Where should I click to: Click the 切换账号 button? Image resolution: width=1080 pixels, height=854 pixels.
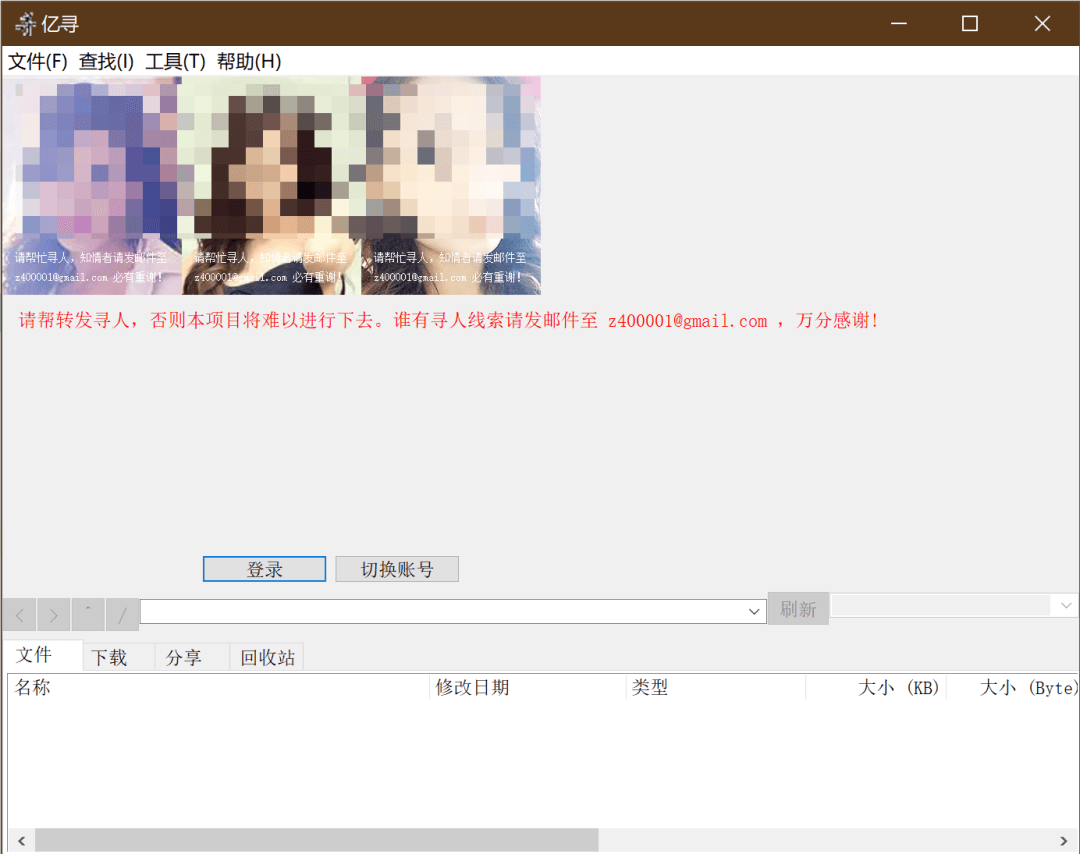pos(397,569)
